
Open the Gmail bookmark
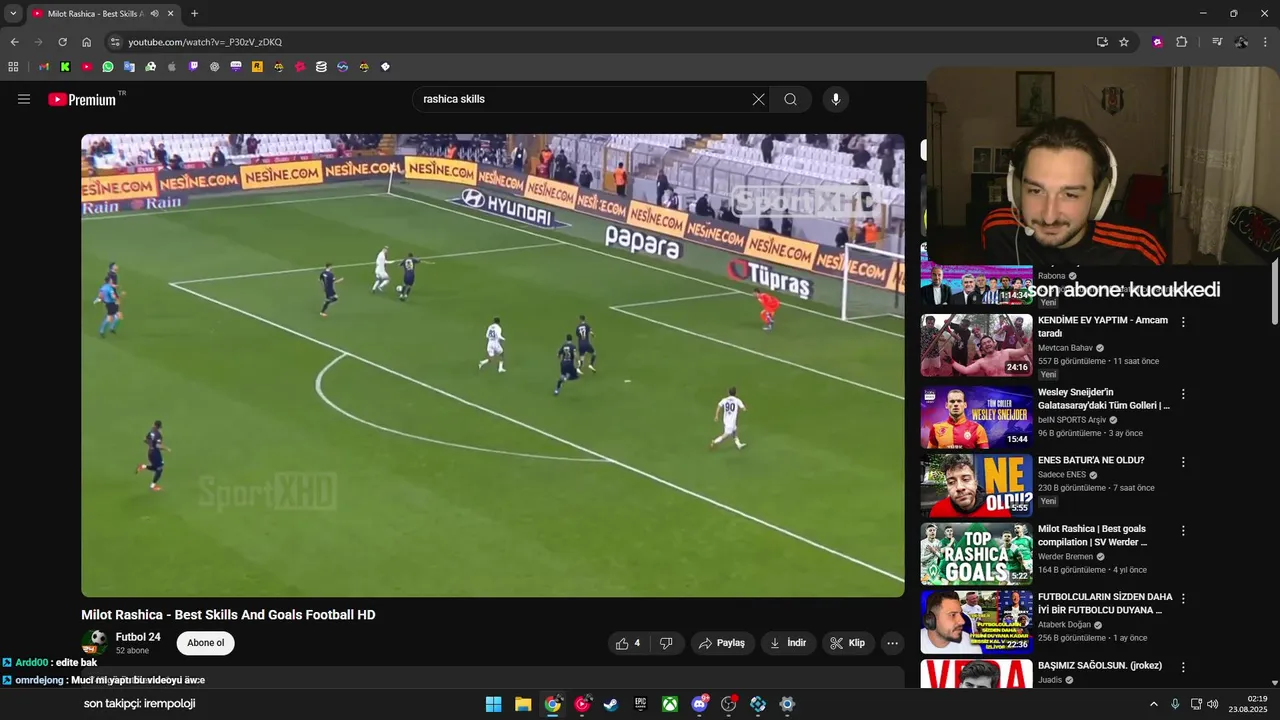click(44, 67)
